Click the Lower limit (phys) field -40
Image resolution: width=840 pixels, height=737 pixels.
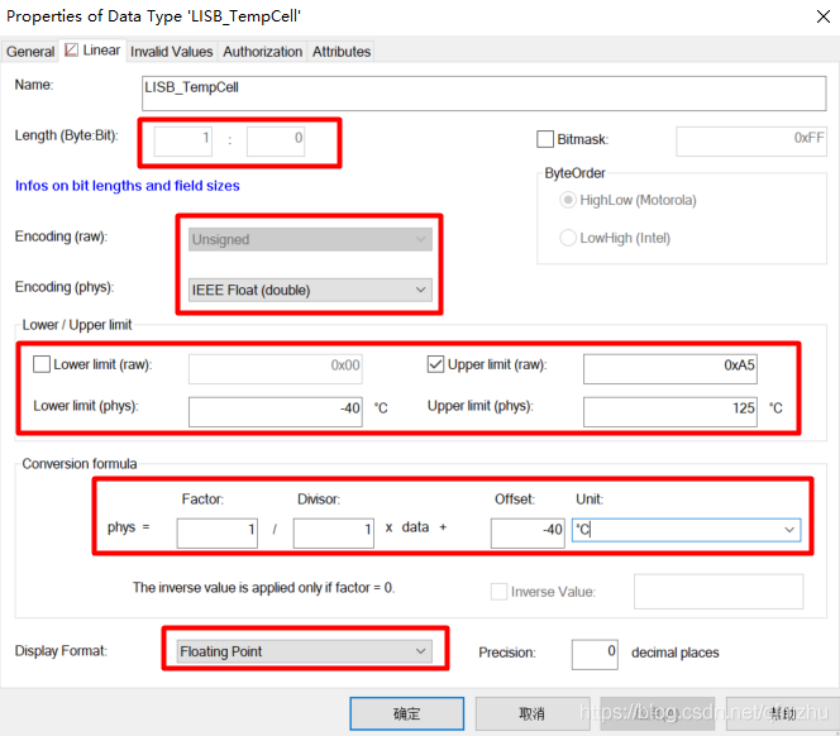tap(275, 412)
